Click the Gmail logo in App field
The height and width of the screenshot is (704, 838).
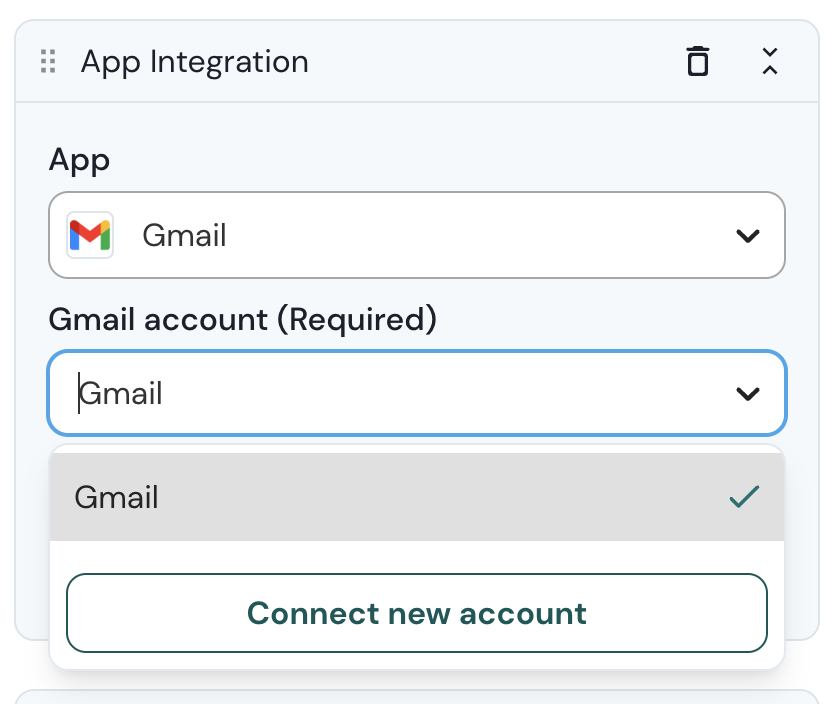click(89, 235)
